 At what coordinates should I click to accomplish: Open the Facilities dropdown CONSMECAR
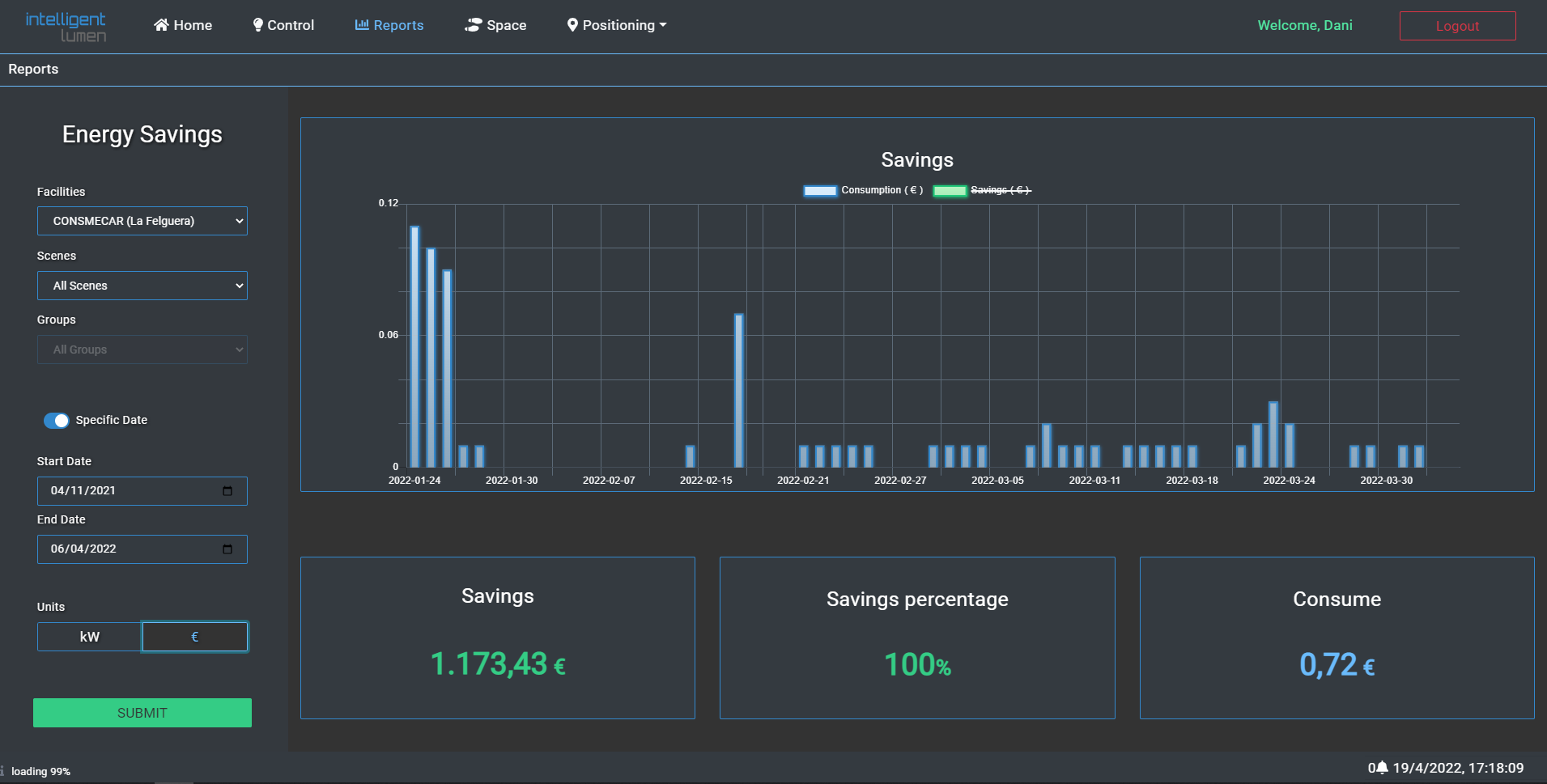tap(142, 221)
